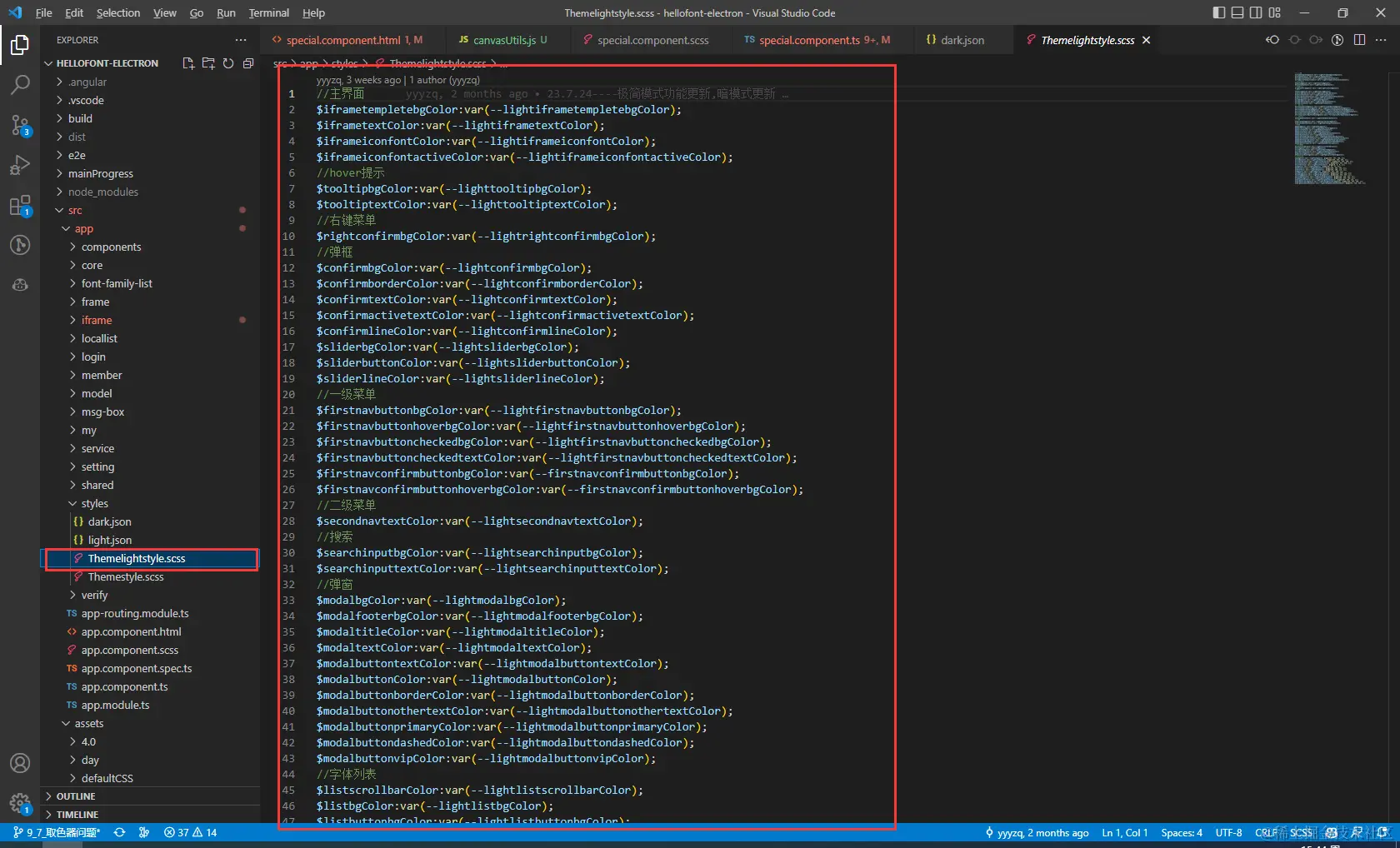Expand the components folder
Image resolution: width=1400 pixels, height=848 pixels.
click(73, 247)
